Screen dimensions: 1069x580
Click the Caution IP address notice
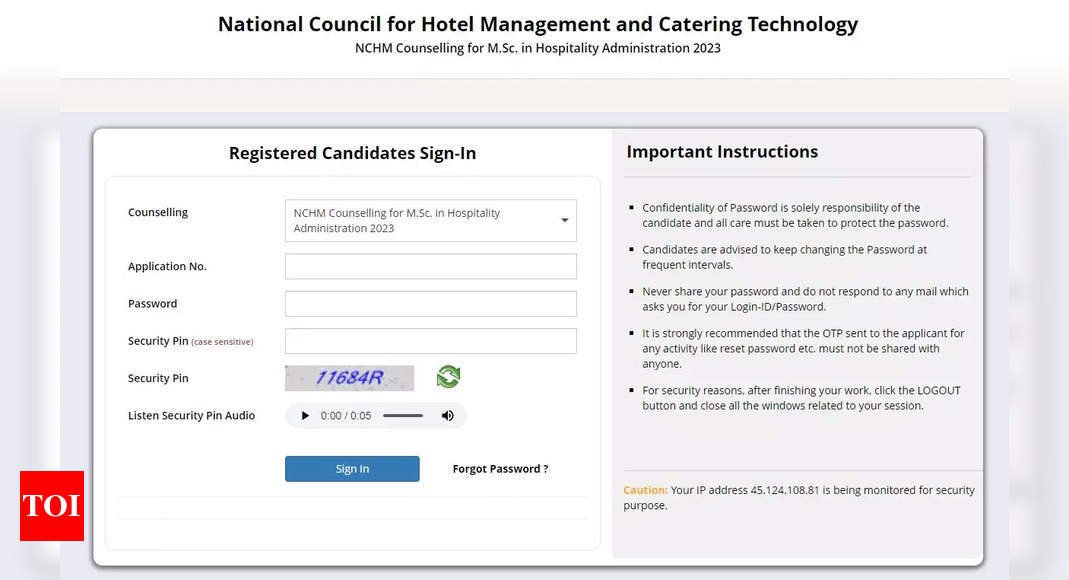(x=799, y=498)
